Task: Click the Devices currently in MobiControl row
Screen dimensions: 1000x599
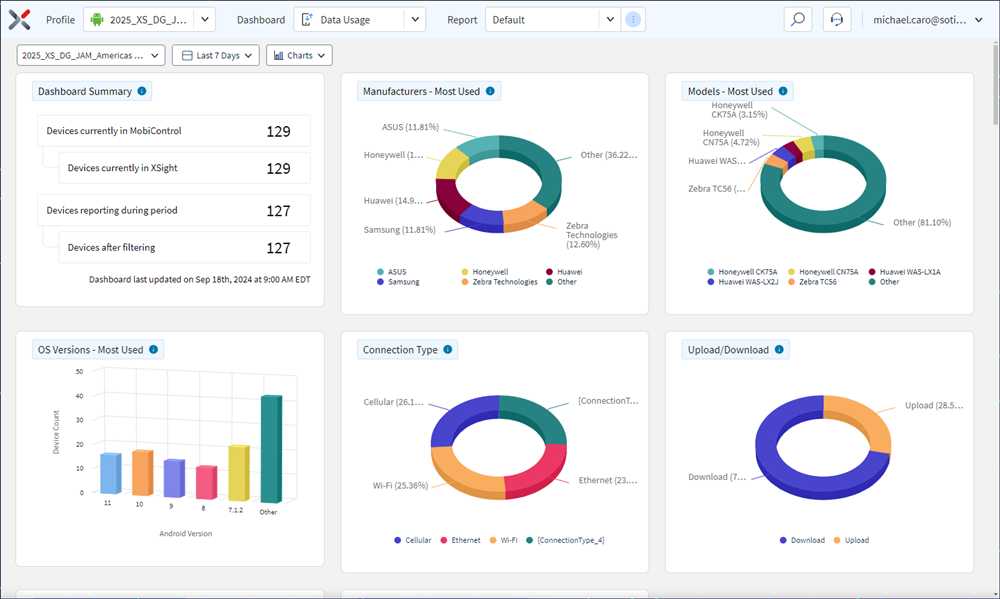Action: point(174,131)
